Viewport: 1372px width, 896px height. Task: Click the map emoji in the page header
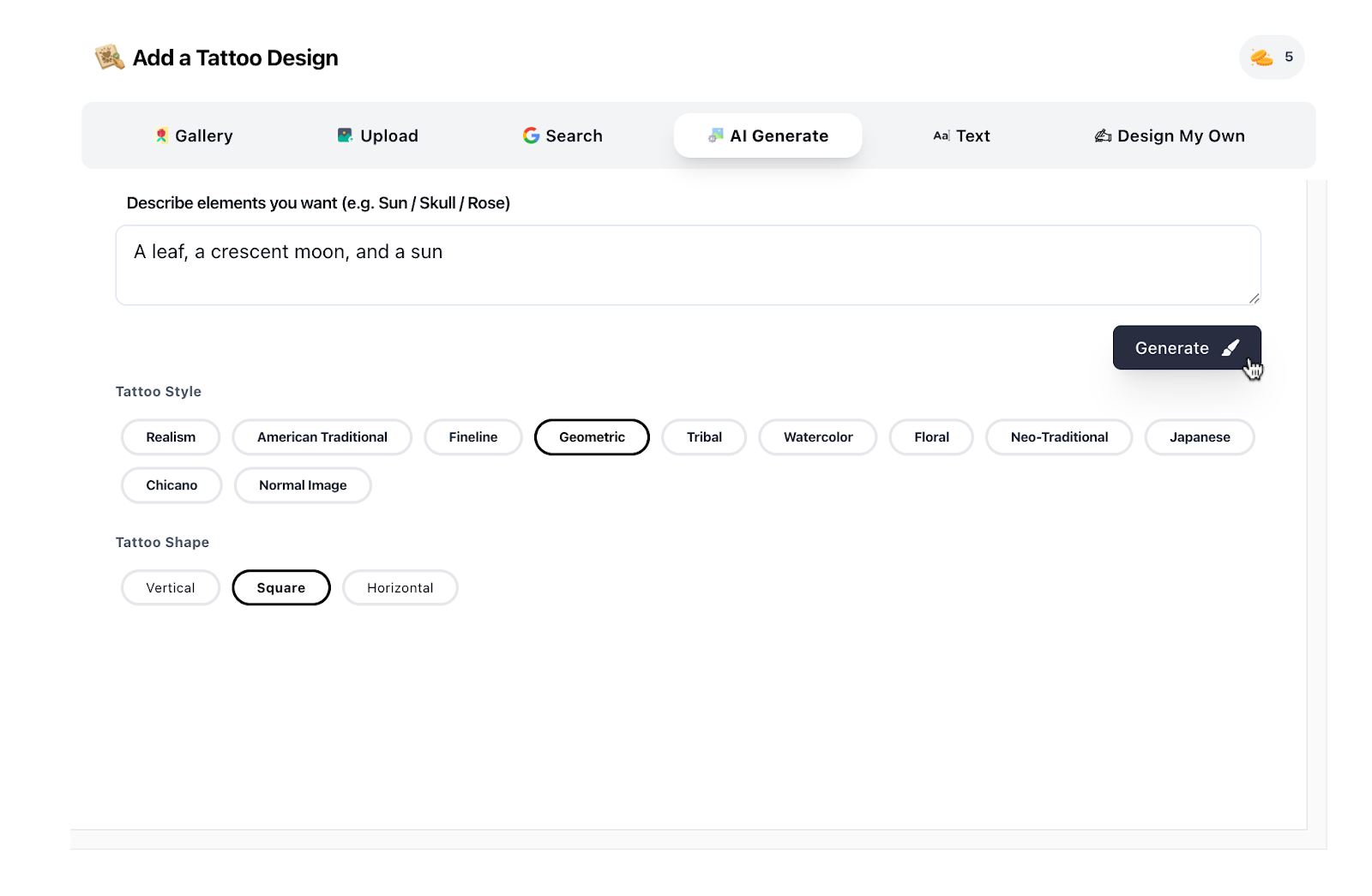coord(109,57)
